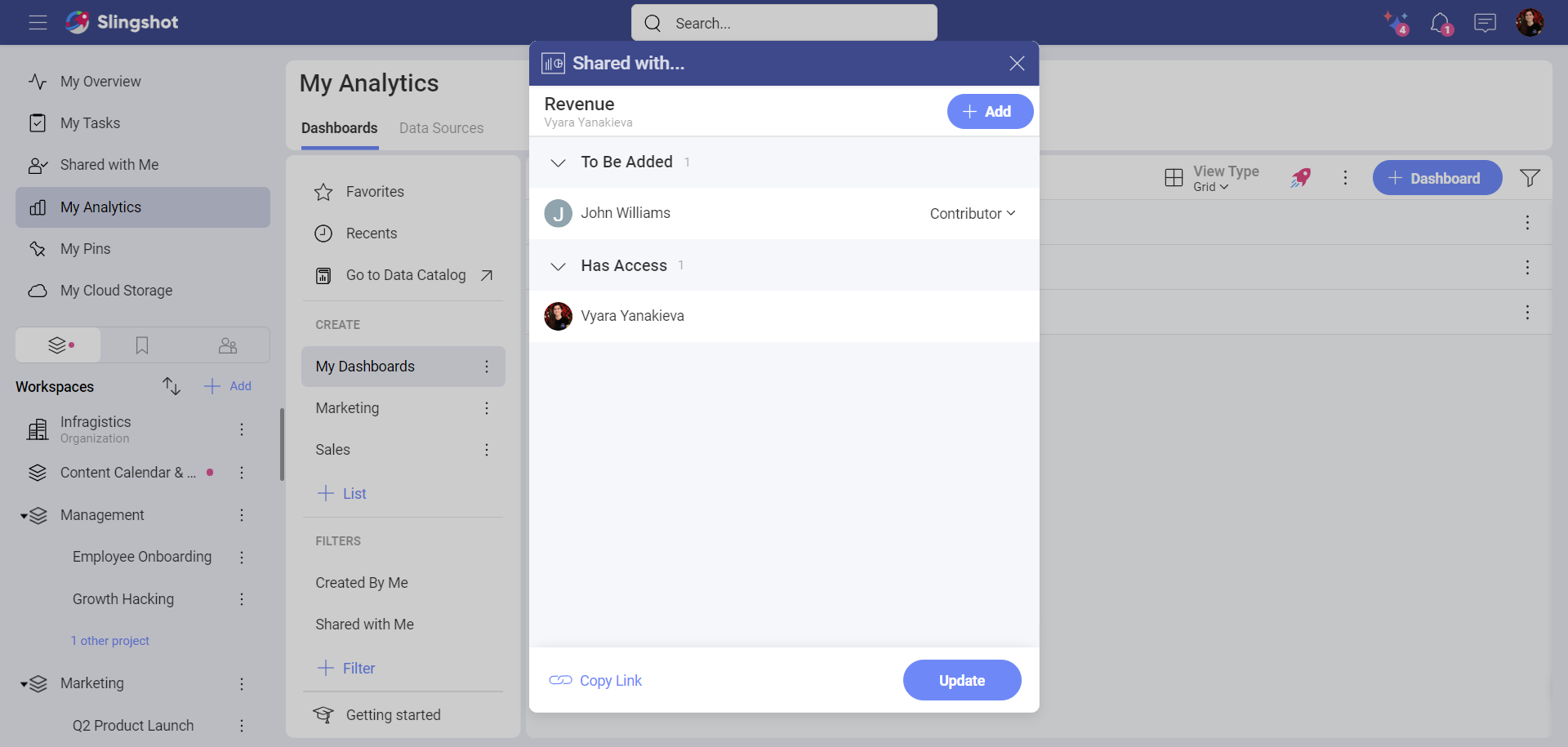Add a new Filter
The width and height of the screenshot is (1568, 747).
click(346, 668)
